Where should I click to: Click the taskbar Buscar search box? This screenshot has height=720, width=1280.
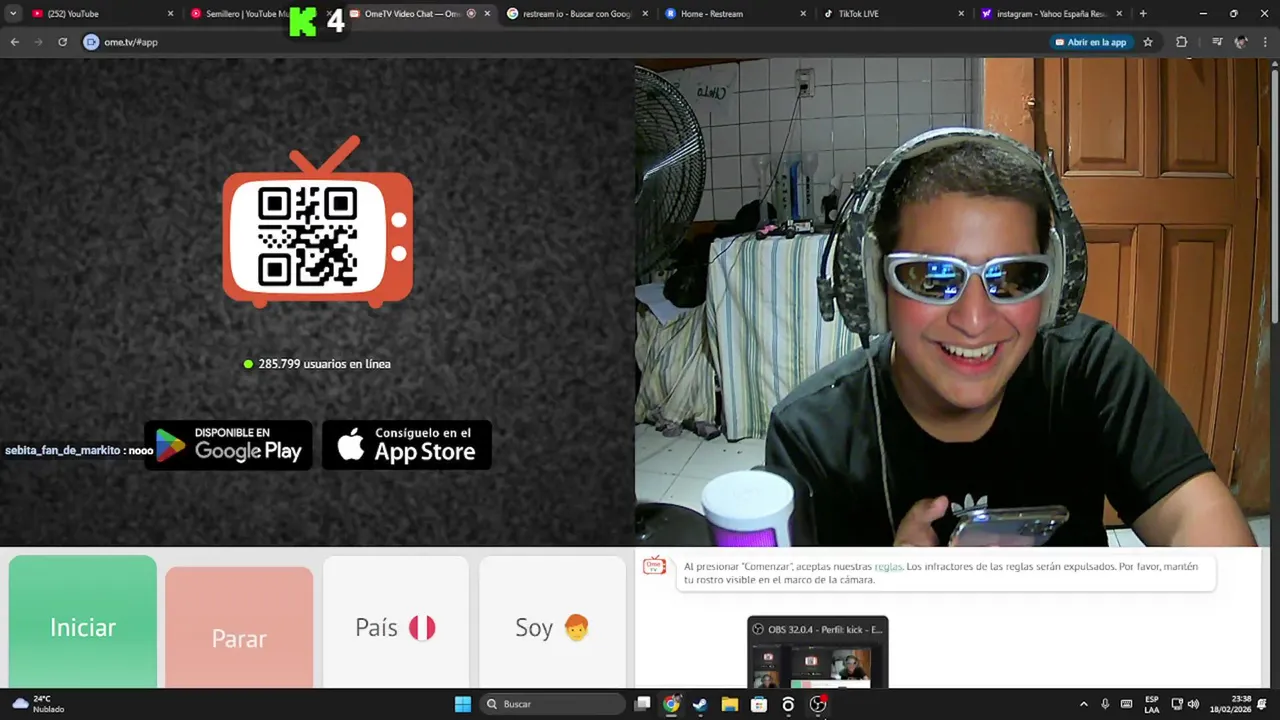(553, 704)
